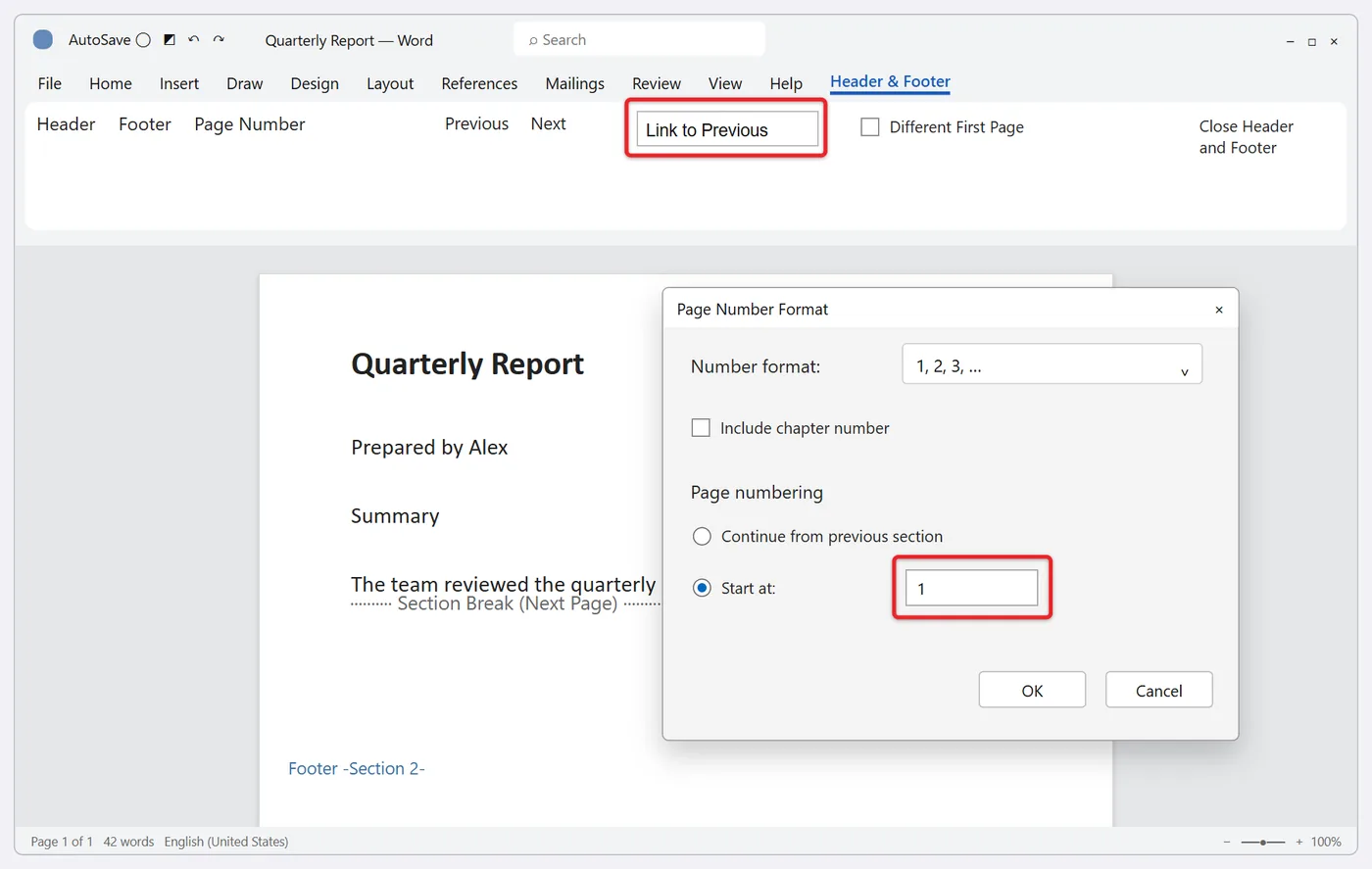Image resolution: width=1372 pixels, height=869 pixels.
Task: Open the File menu
Action: tap(50, 84)
